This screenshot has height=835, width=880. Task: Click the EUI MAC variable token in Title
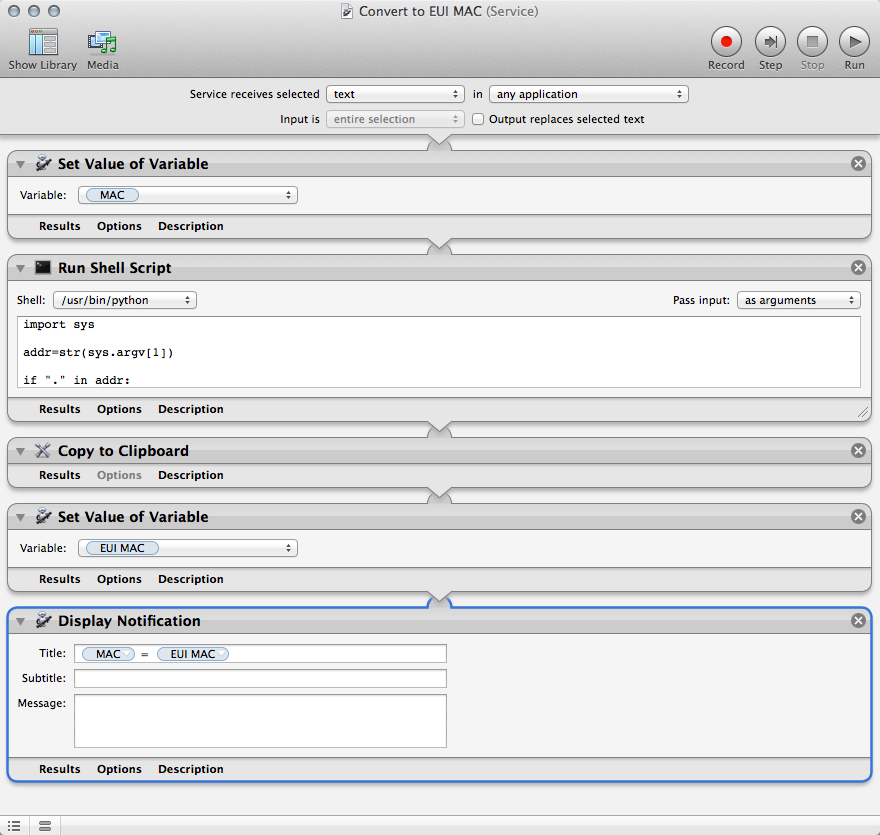tap(192, 654)
